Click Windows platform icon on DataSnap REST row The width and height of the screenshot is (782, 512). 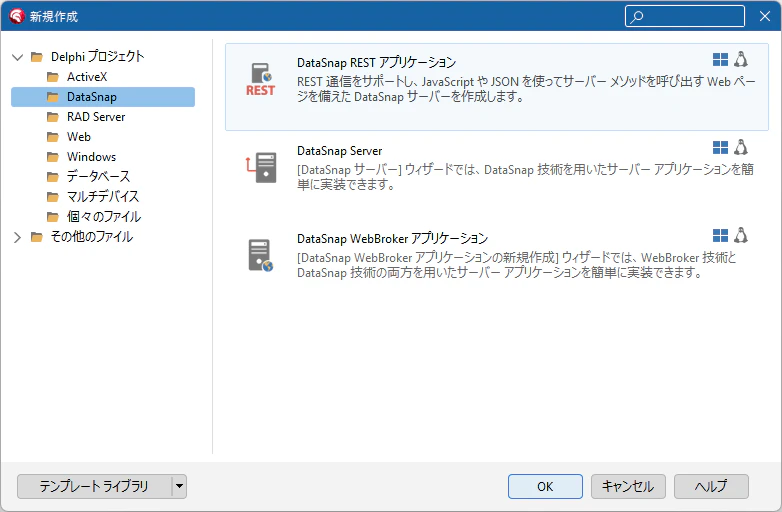[720, 59]
